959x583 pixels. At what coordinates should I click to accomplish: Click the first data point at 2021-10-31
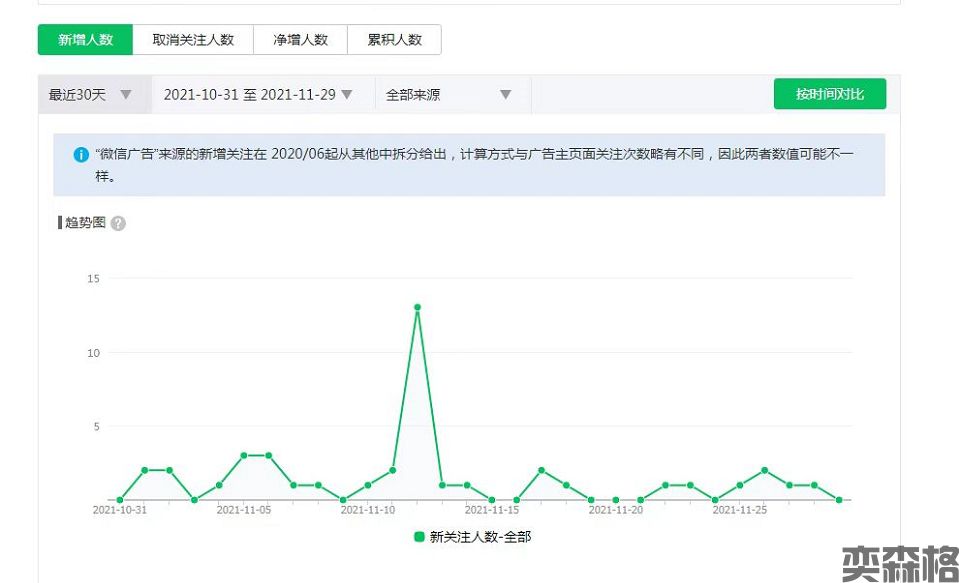pyautogui.click(x=120, y=500)
